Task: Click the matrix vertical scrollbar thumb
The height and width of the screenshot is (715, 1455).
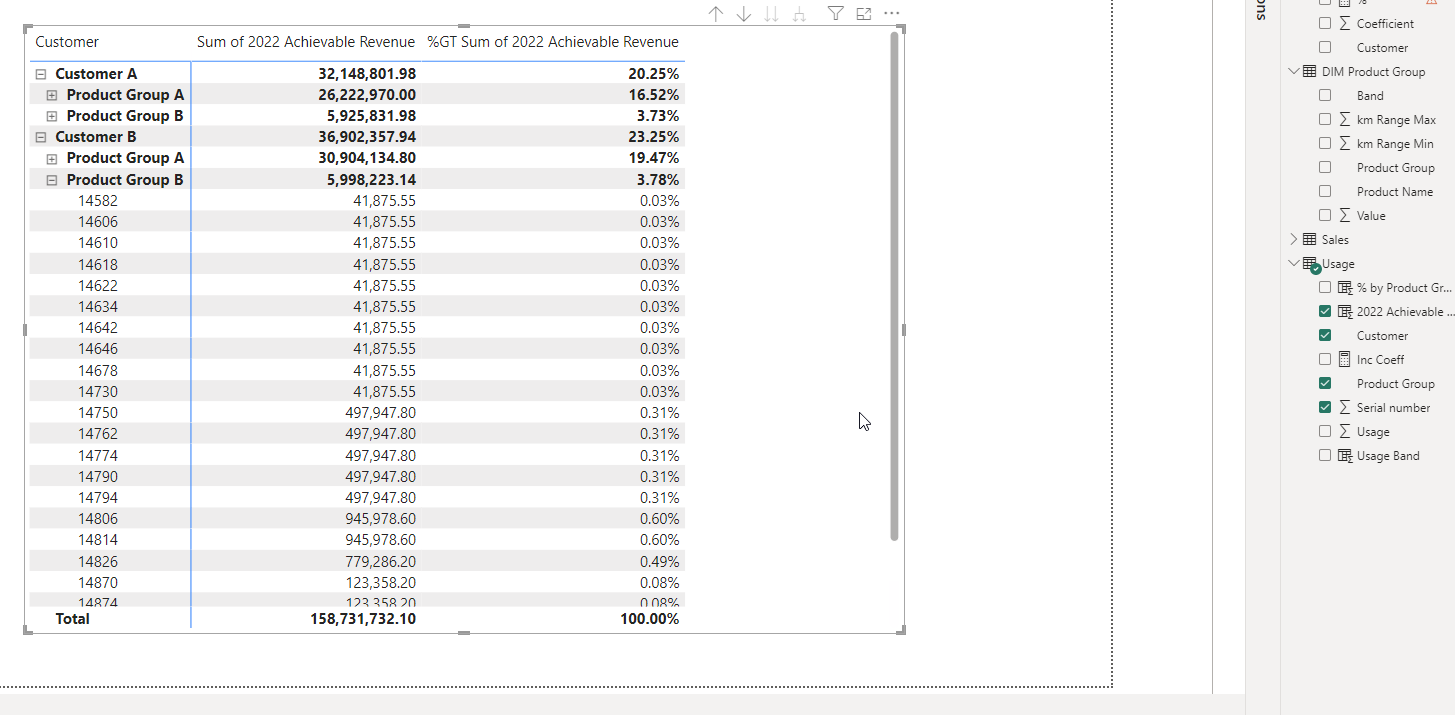Action: (894, 286)
